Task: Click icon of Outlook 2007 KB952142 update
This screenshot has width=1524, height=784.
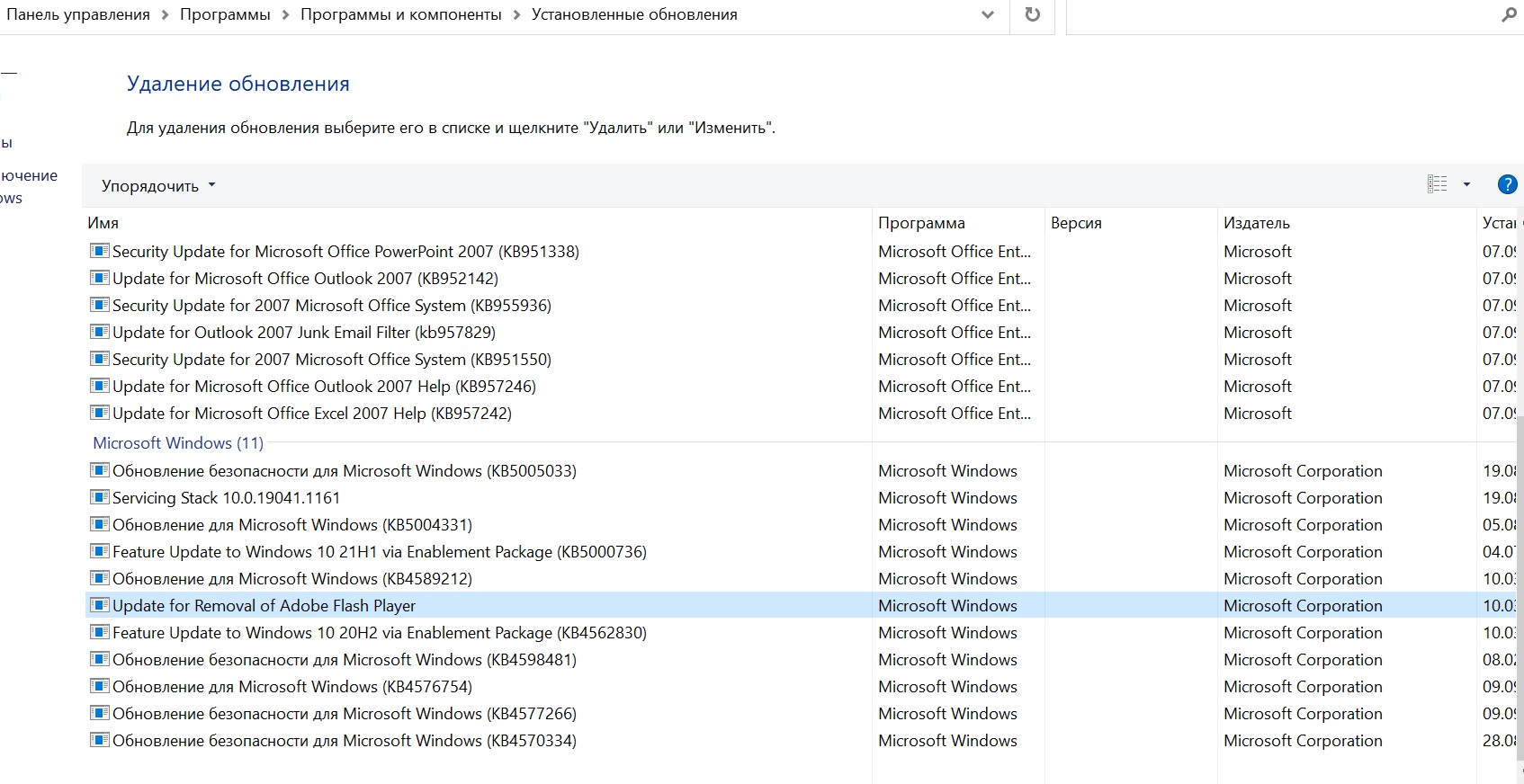Action: pos(100,278)
